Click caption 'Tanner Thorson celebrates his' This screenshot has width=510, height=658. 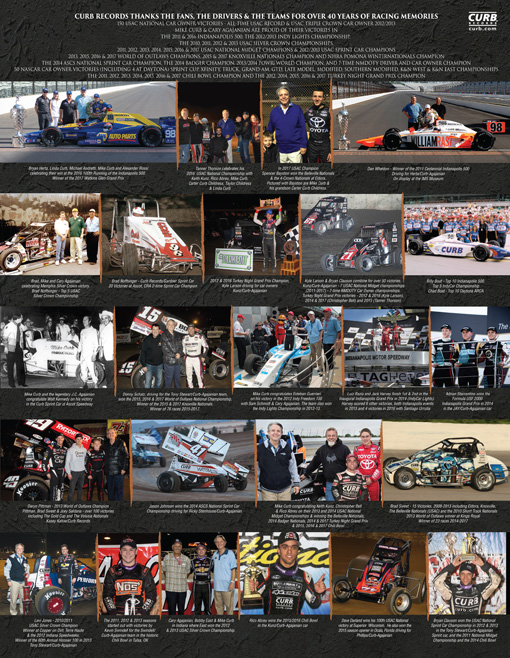[x=219, y=178]
